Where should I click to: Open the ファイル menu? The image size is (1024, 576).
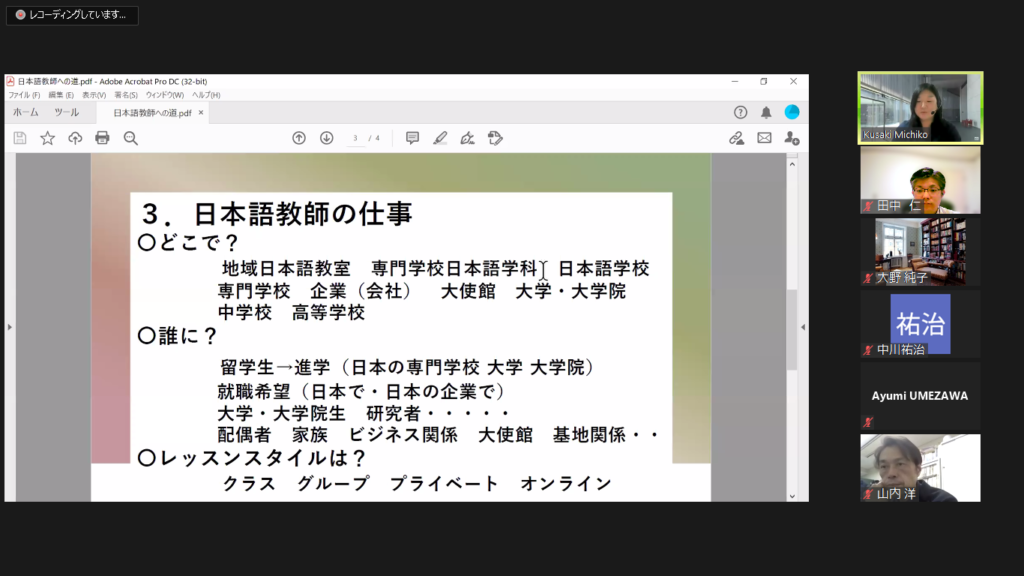pyautogui.click(x=24, y=95)
